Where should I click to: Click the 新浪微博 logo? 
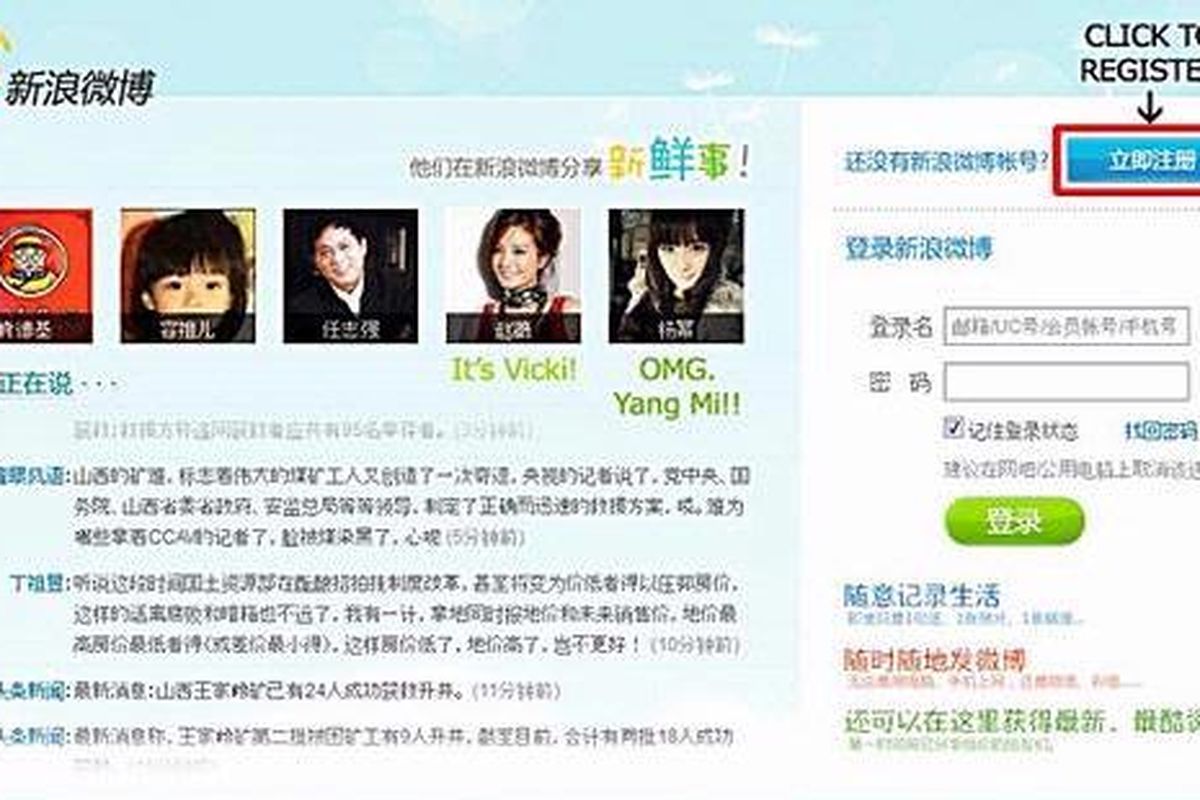(78, 87)
